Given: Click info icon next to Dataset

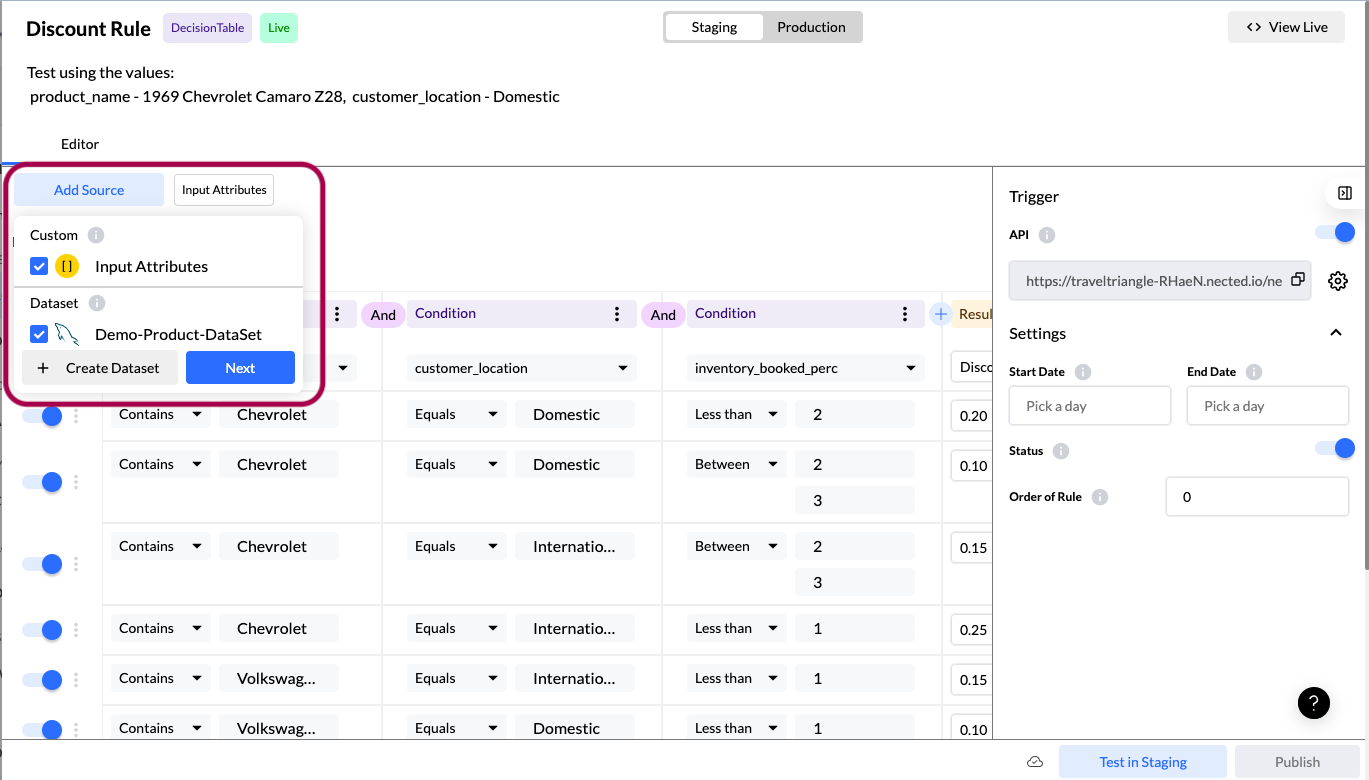Looking at the screenshot, I should (97, 303).
